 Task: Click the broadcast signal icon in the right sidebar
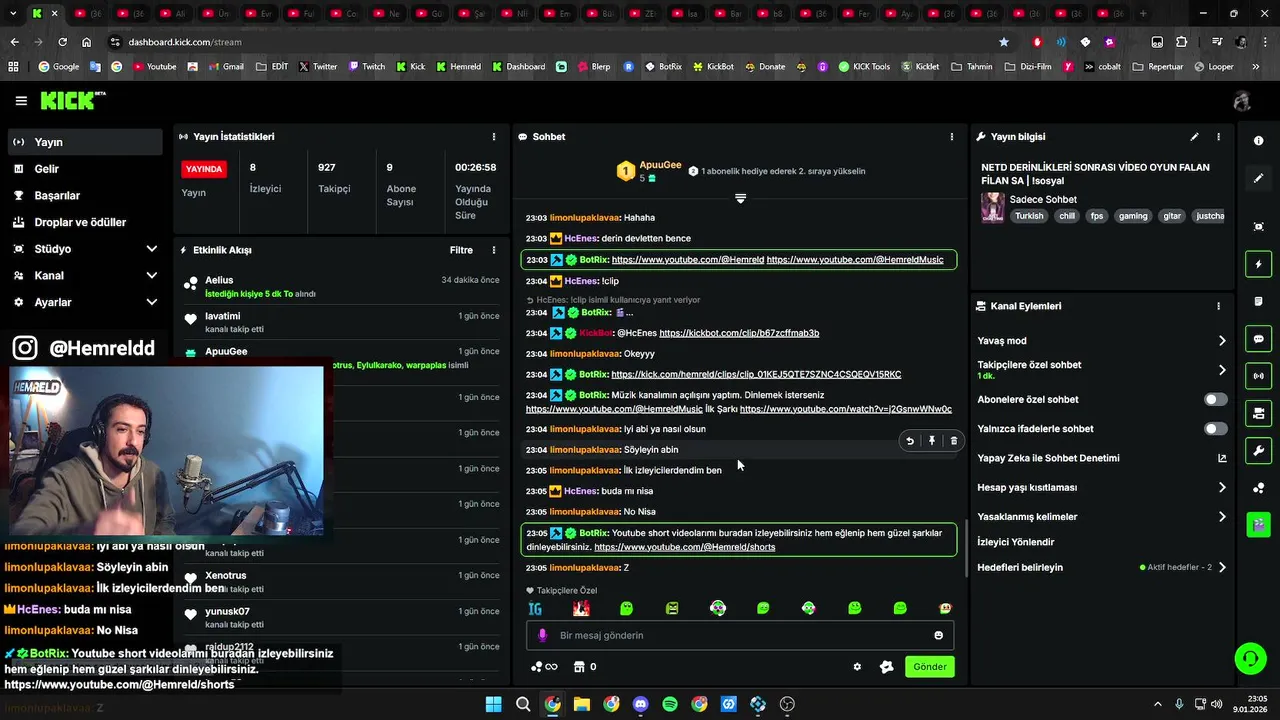(1258, 376)
